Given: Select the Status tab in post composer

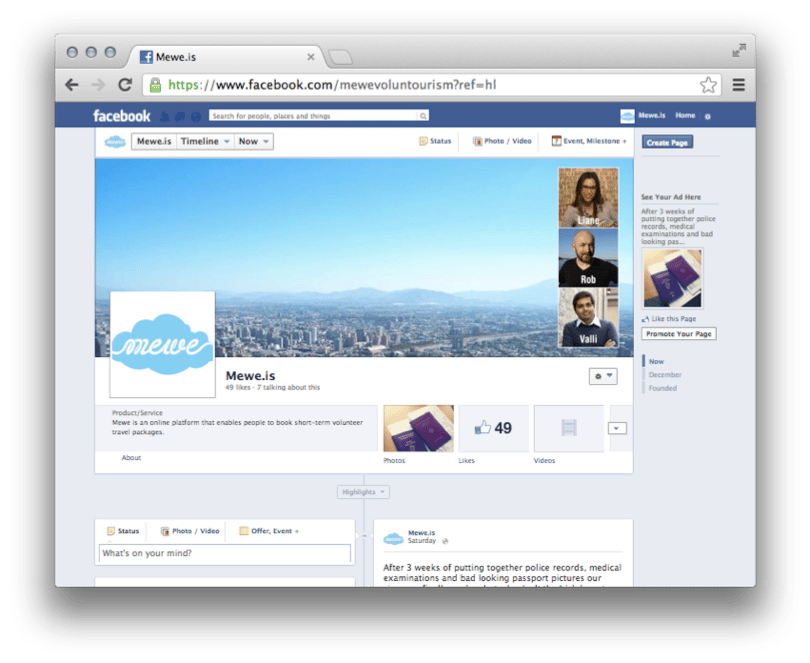Looking at the screenshot, I should pos(123,531).
